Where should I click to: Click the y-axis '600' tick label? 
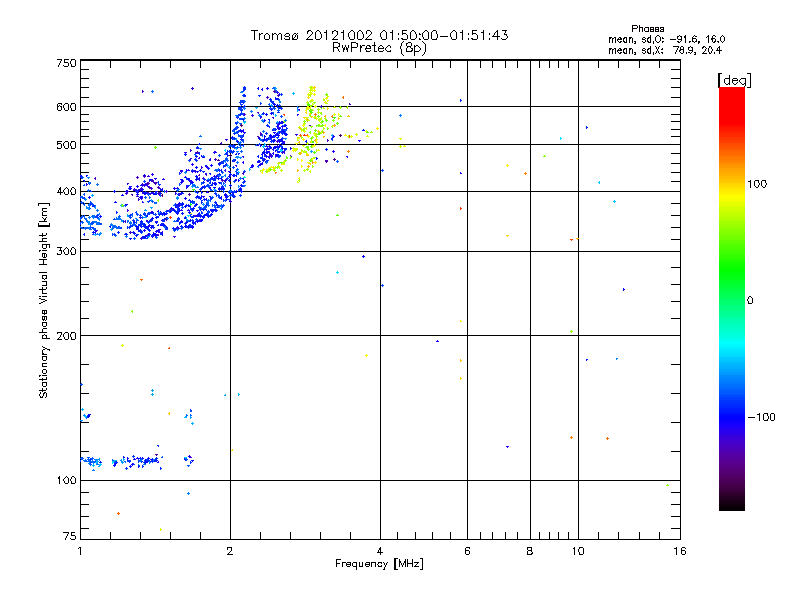[66, 107]
